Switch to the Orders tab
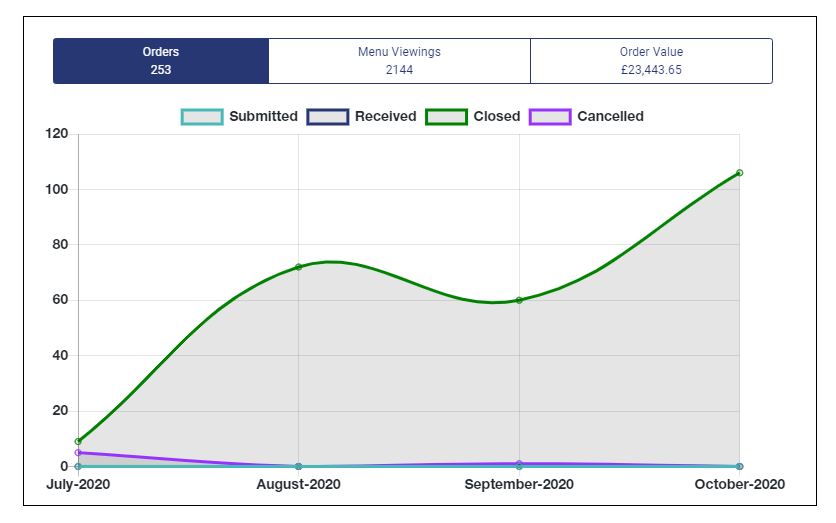The image size is (836, 523). click(x=160, y=61)
